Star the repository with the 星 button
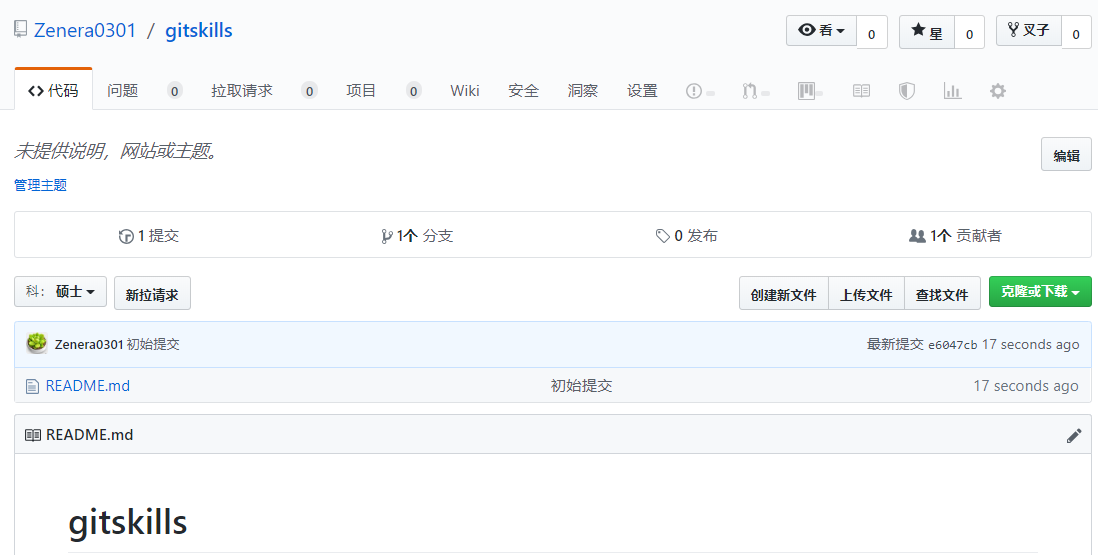 pos(927,32)
